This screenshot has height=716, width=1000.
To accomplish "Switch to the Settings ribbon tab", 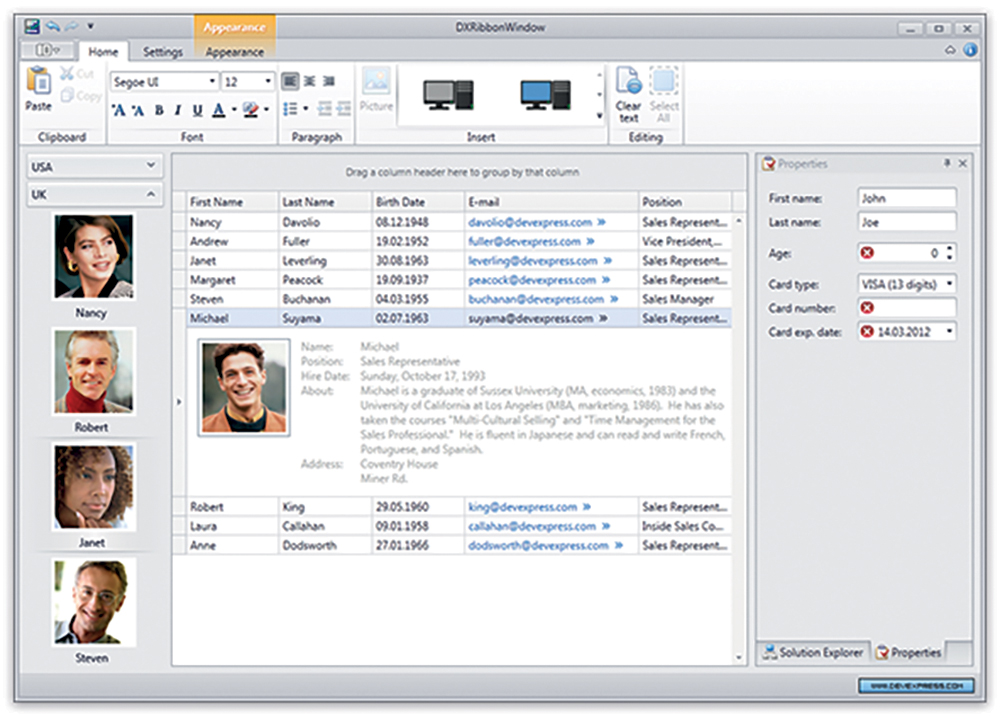I will click(x=162, y=52).
